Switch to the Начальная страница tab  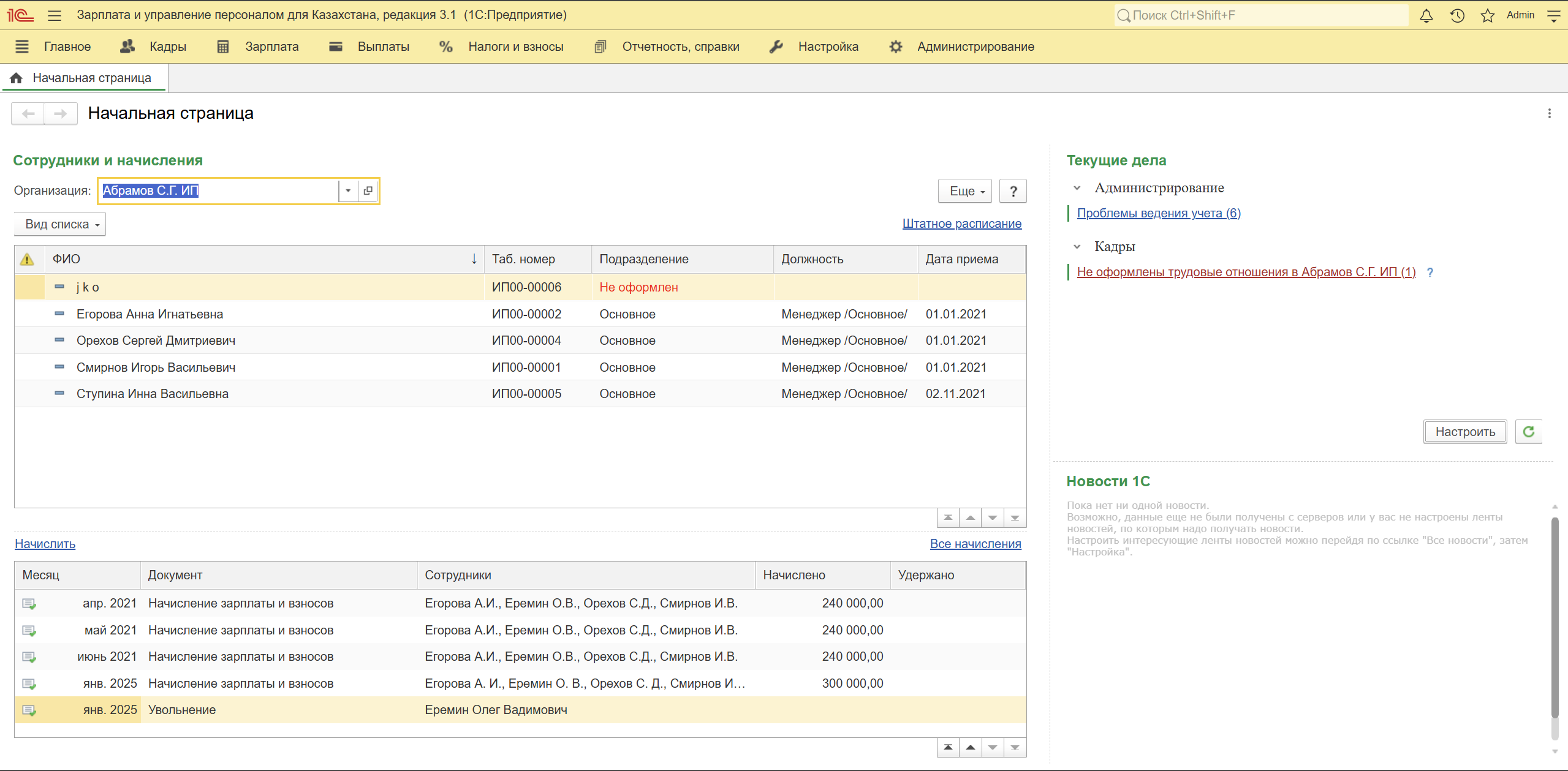85,78
